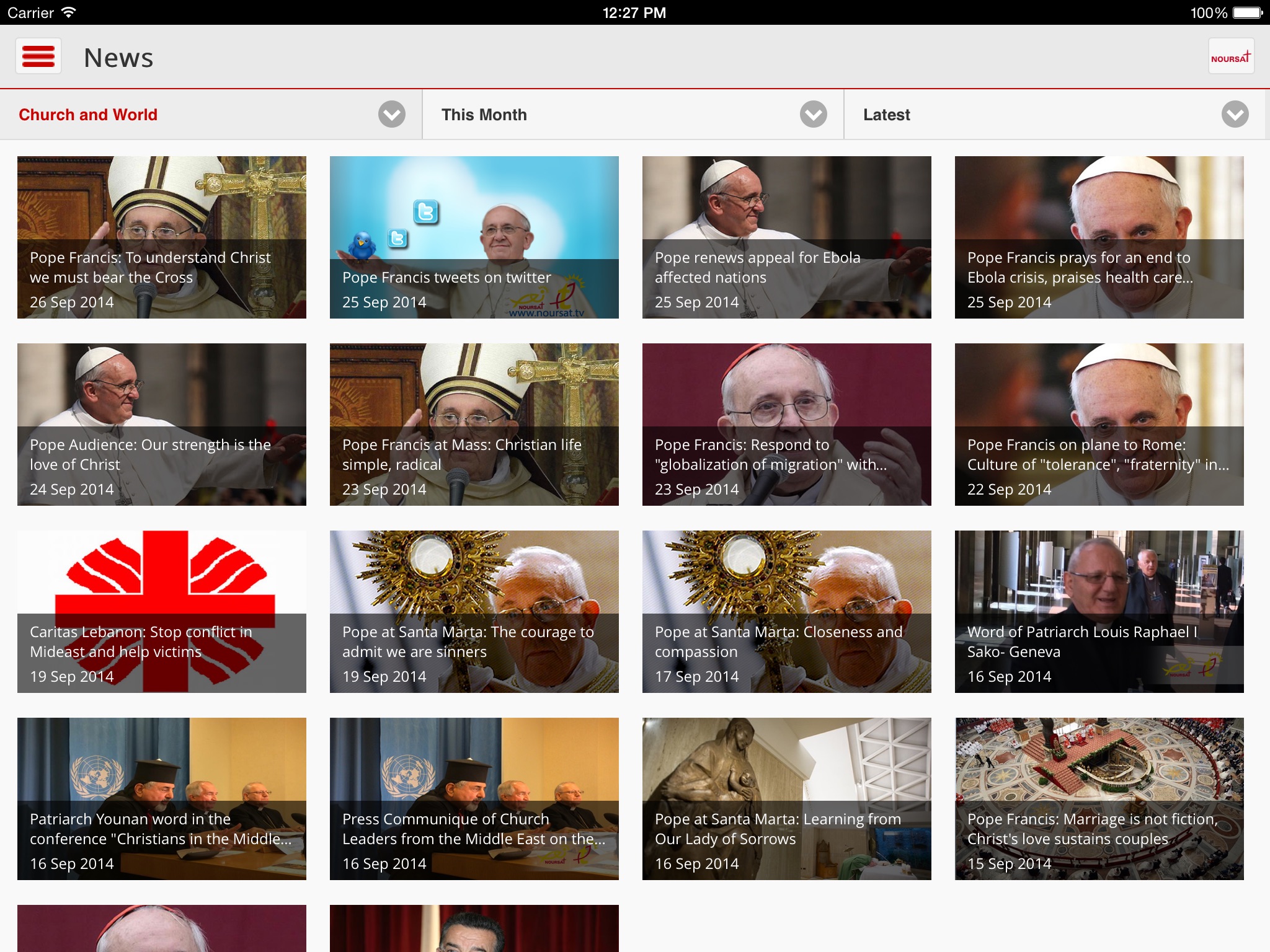
Task: Read 'Our strength is the love of Christ'
Action: coord(161,425)
